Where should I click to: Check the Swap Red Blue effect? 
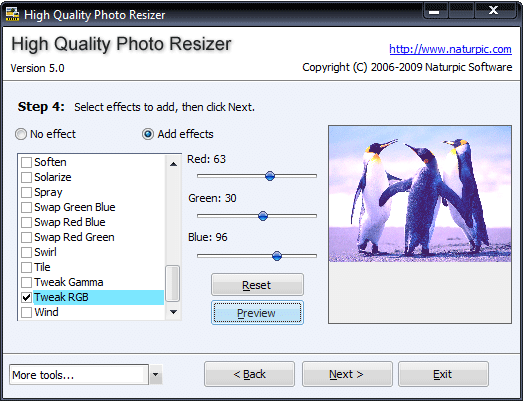pos(26,222)
